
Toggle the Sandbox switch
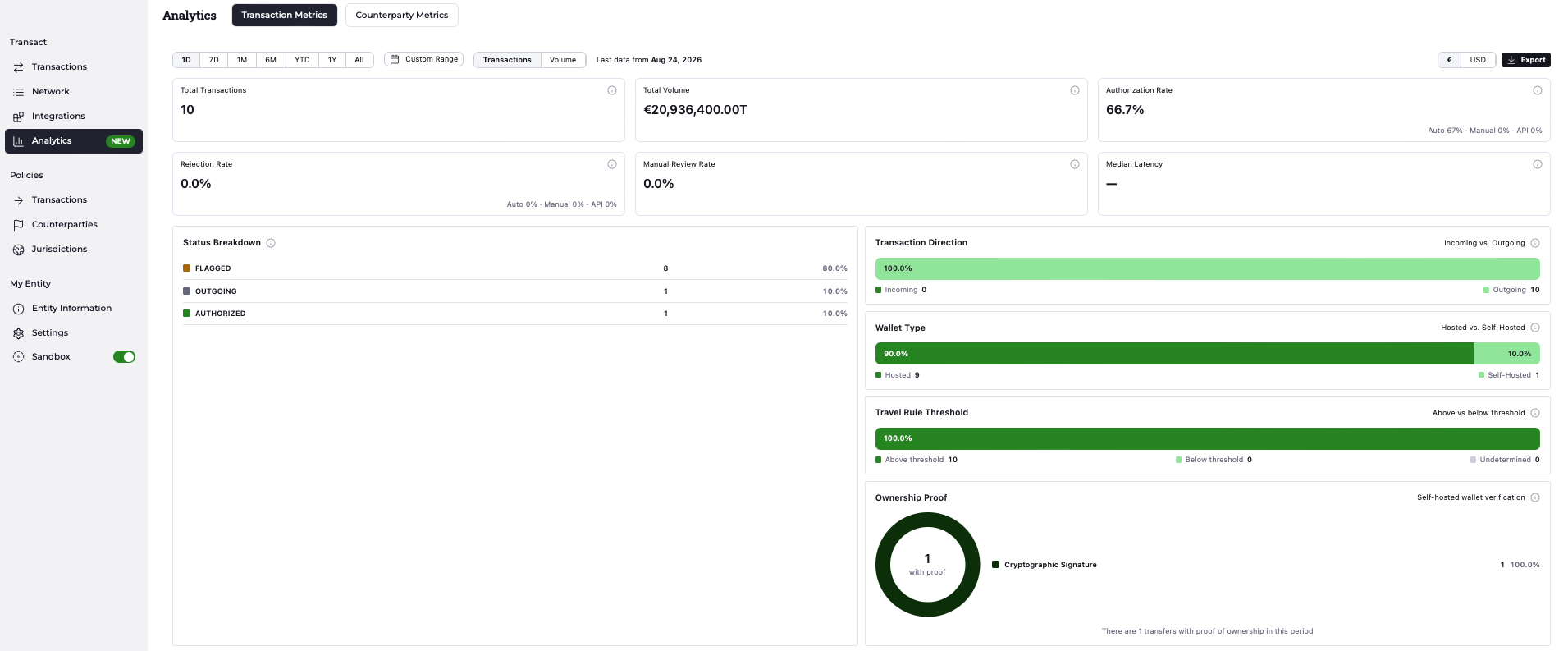pos(124,357)
